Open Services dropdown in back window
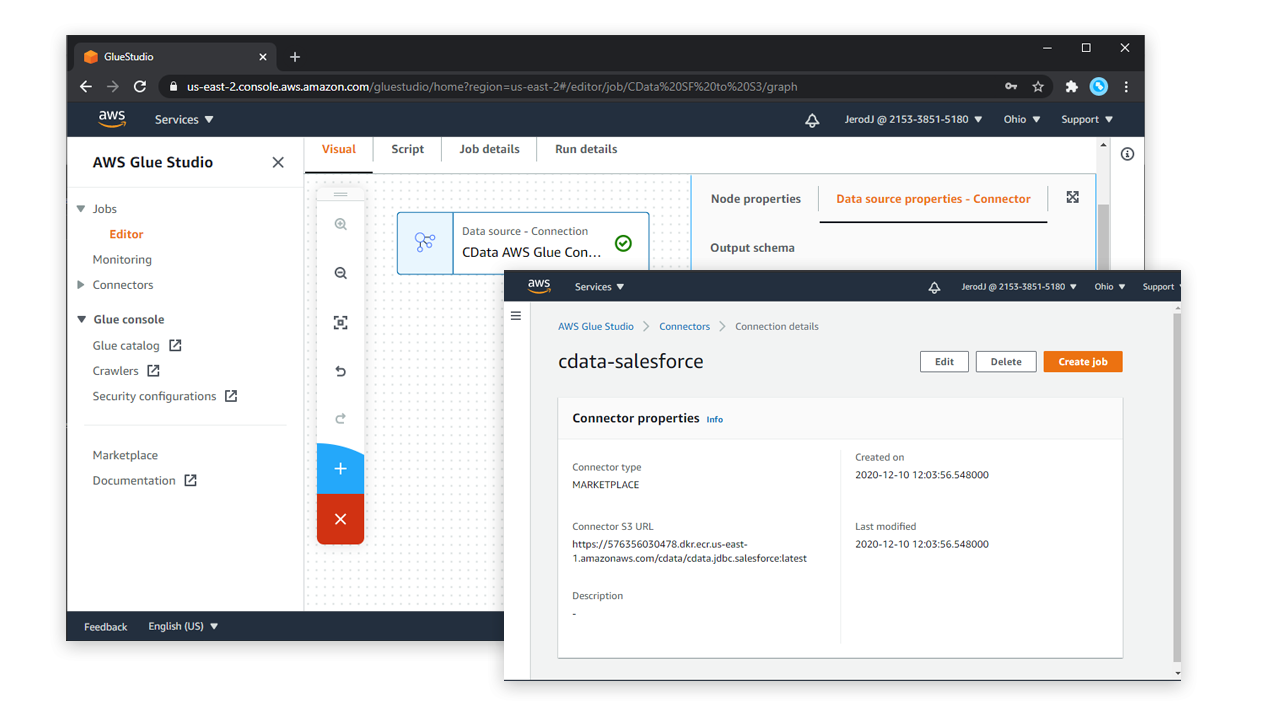 (x=184, y=119)
